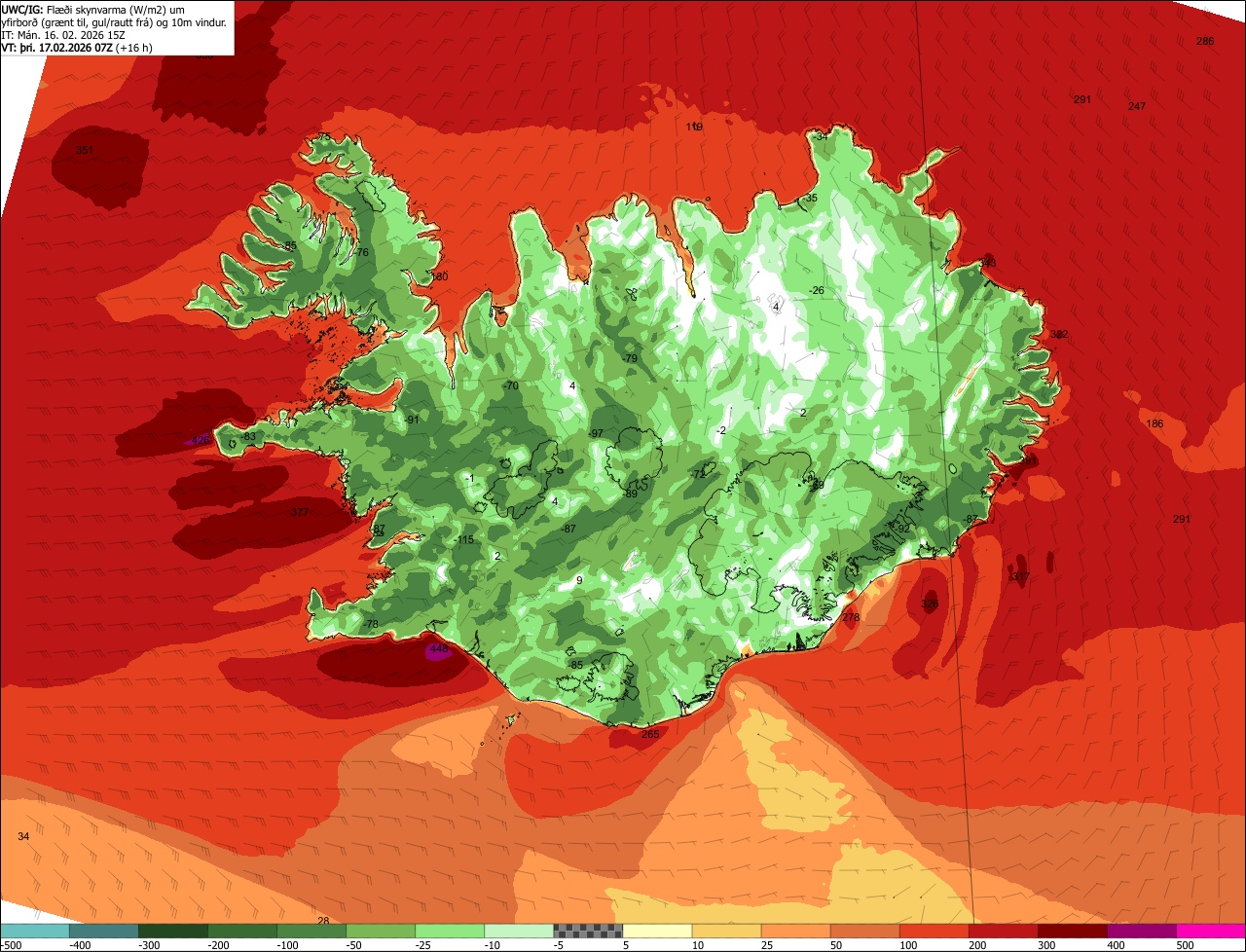Click the 100 to 200 red-orange legend swatch
The image size is (1246, 952).
point(934,932)
